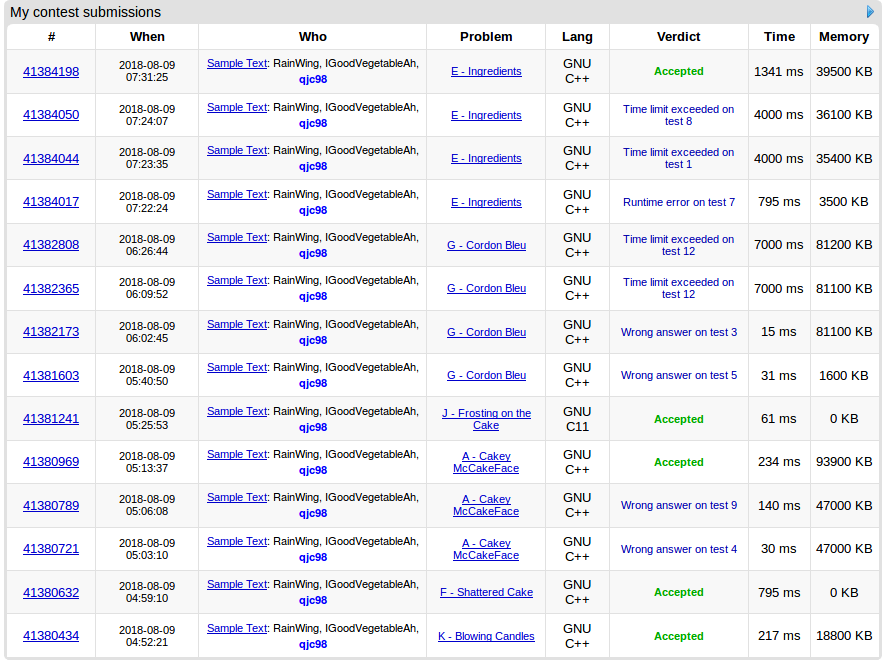Open submission 41384050
The height and width of the screenshot is (663, 883).
tap(51, 115)
